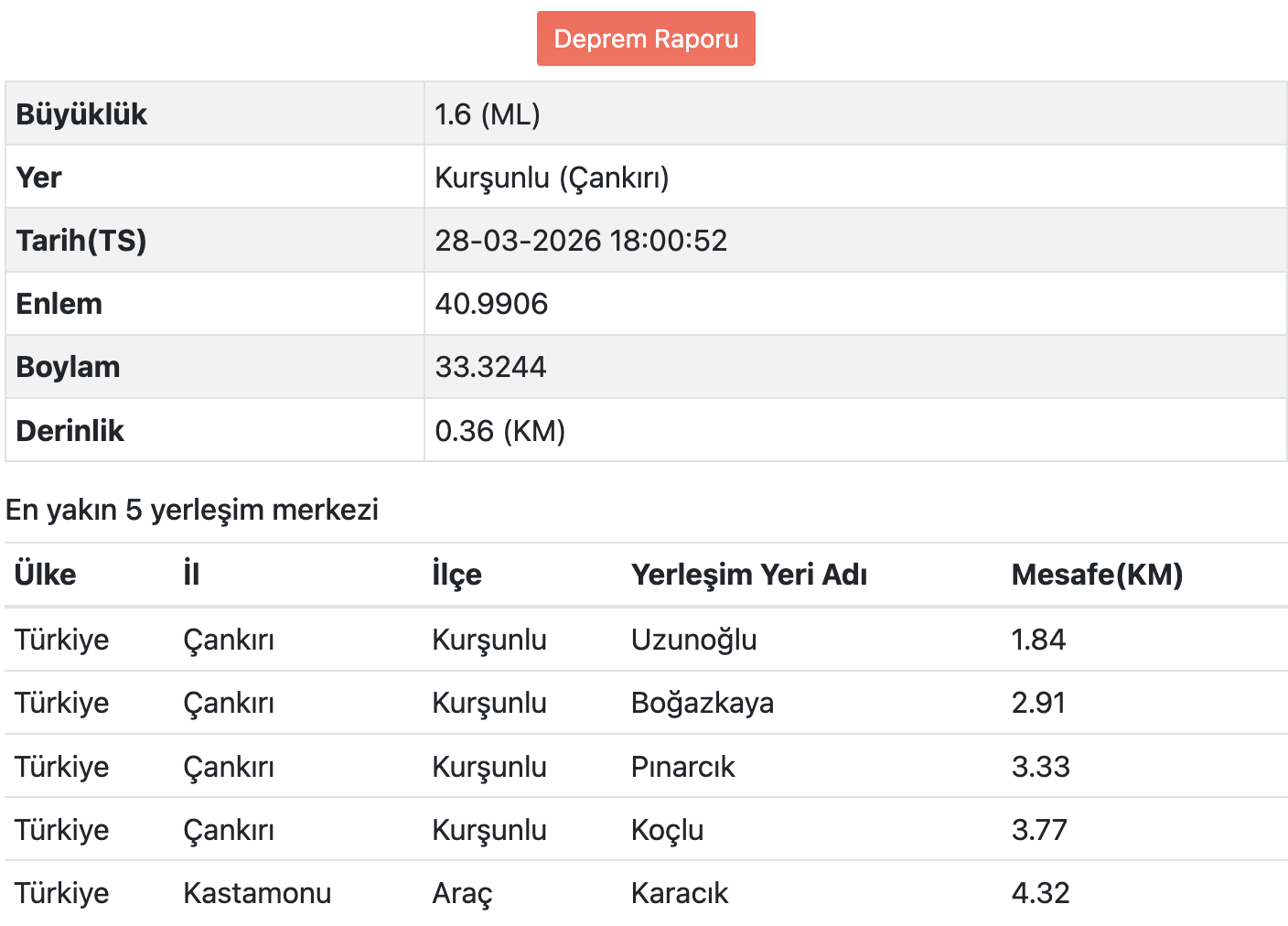Image resolution: width=1288 pixels, height=926 pixels.
Task: Click the Boğazkaya settlement name
Action: (x=702, y=703)
